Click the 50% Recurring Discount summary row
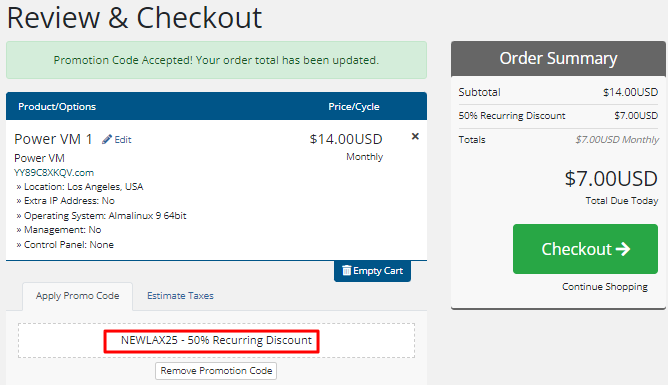 click(x=558, y=115)
